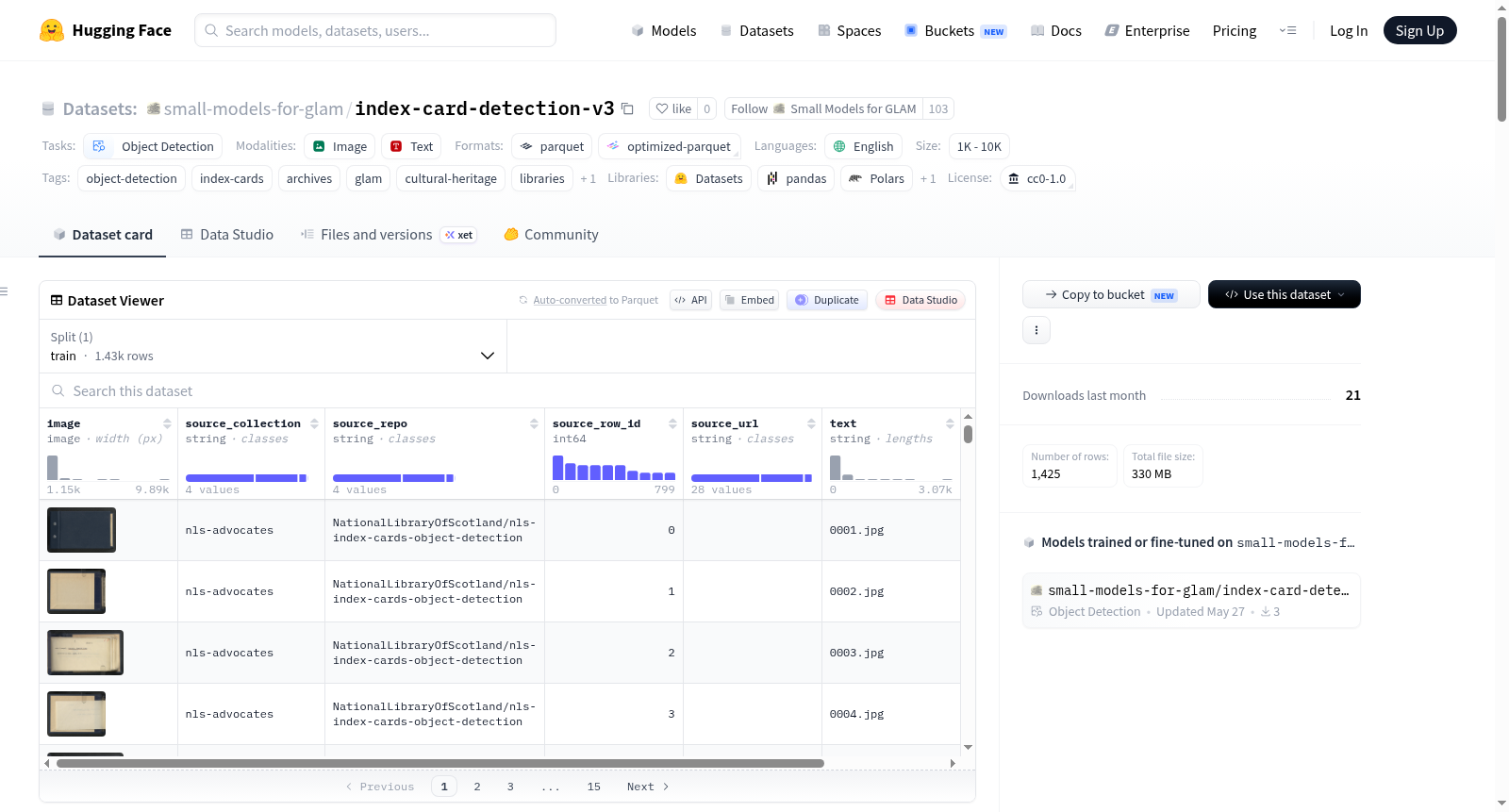Open the Dataset card tab
This screenshot has height=812, width=1509.
102,235
